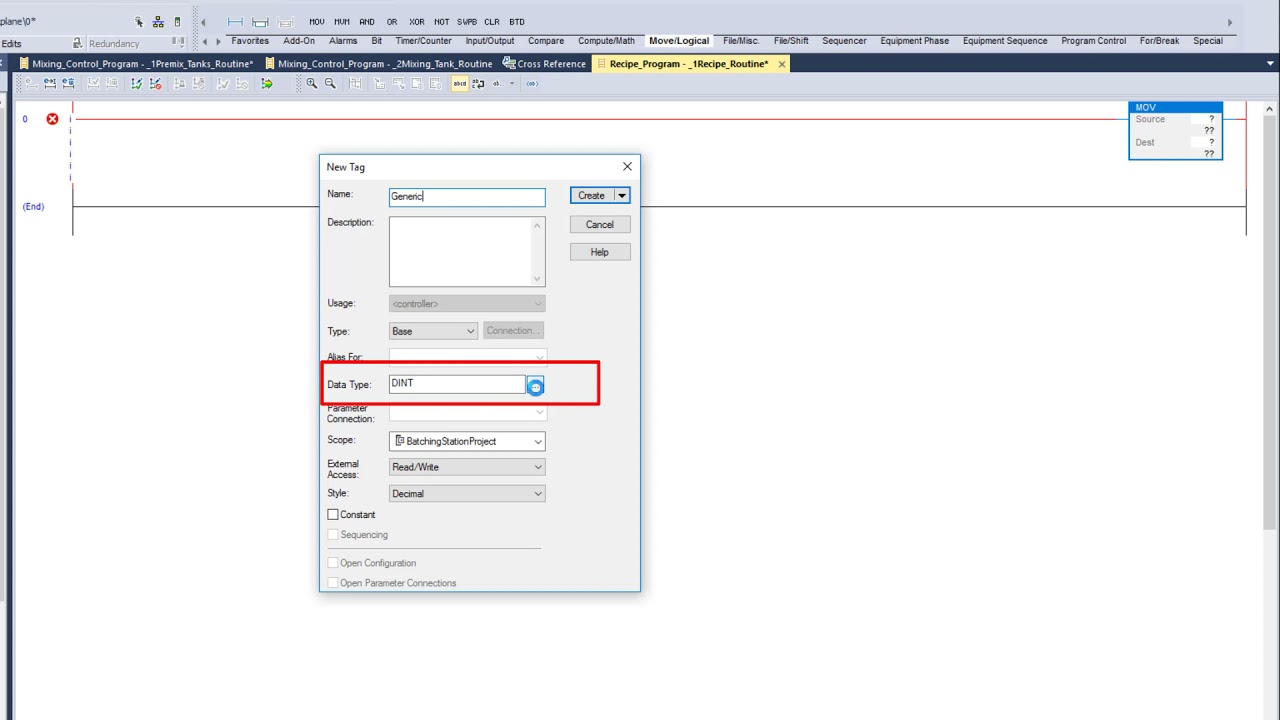The width and height of the screenshot is (1280, 720).
Task: Switch to the Compute/Math instruction tab
Action: click(x=606, y=41)
